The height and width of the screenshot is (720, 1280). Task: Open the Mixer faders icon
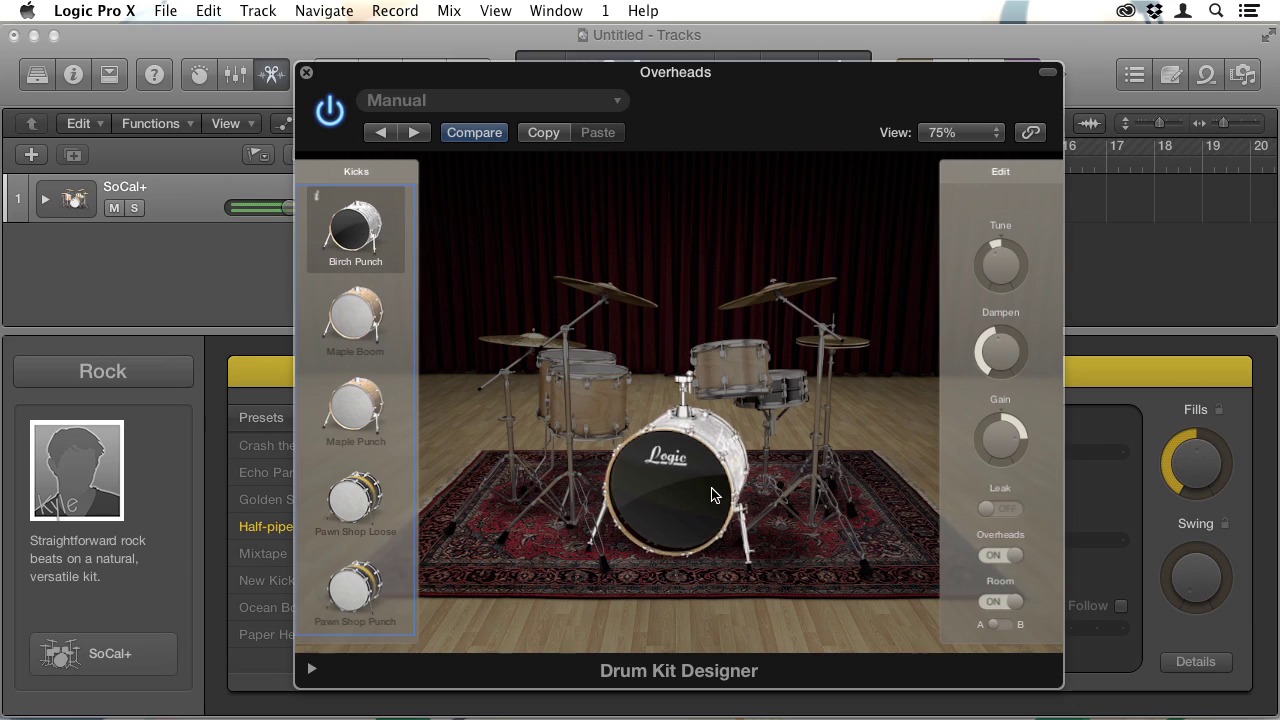pos(235,74)
